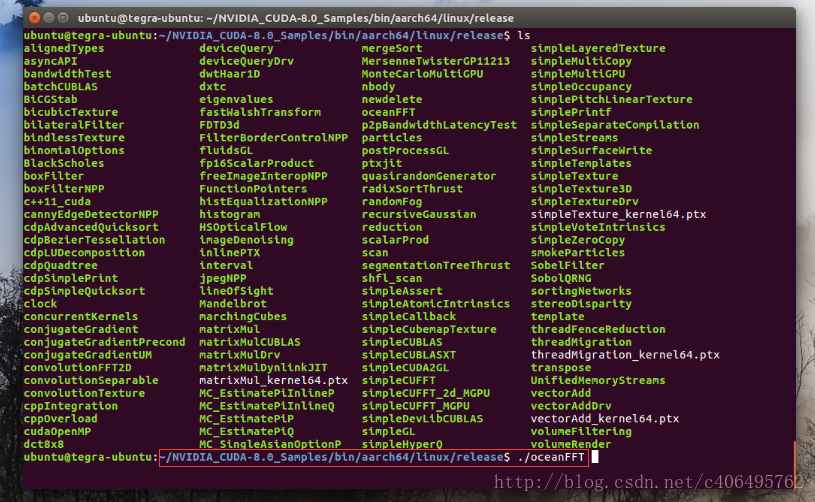Select 'threadMigration_kernel64.ptx'
The image size is (815, 502).
click(x=625, y=355)
